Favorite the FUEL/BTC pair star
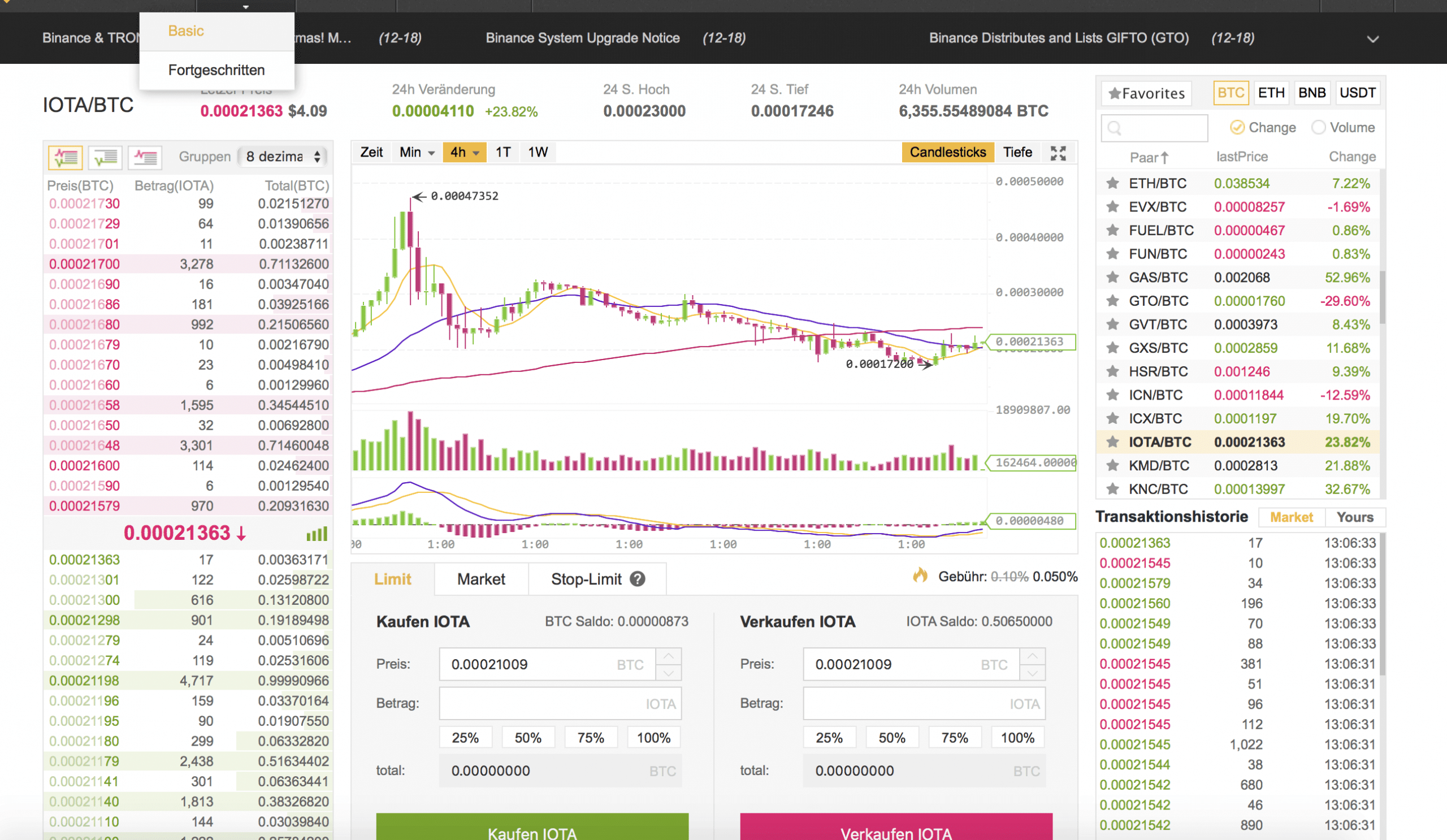The image size is (1447, 840). tap(1112, 230)
